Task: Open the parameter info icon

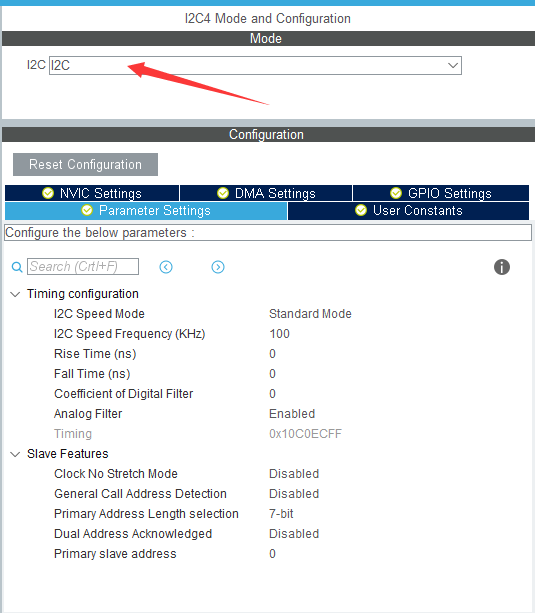Action: (x=502, y=267)
